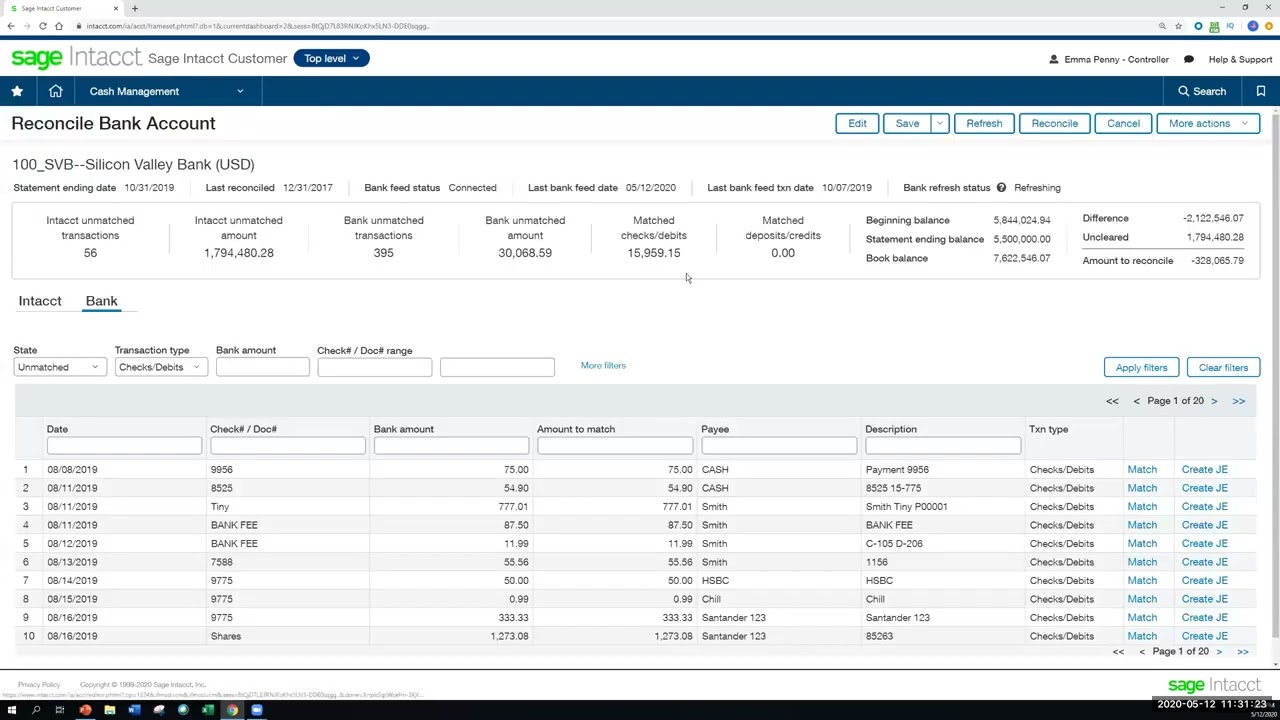Click the Check#/Doc# column filter box

tap(288, 446)
